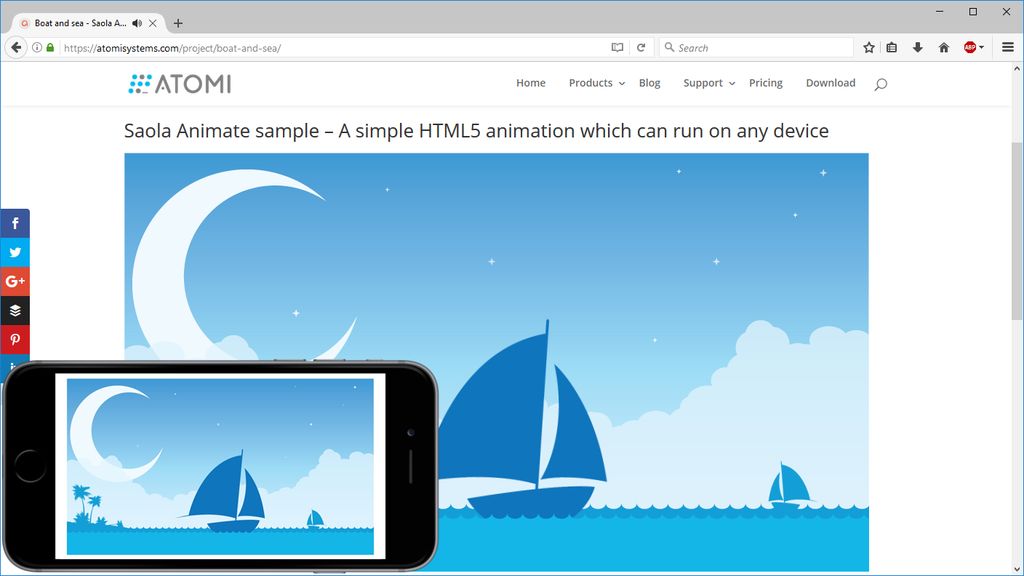1024x576 pixels.
Task: Open the Firefox hamburger menu
Action: tap(1007, 47)
